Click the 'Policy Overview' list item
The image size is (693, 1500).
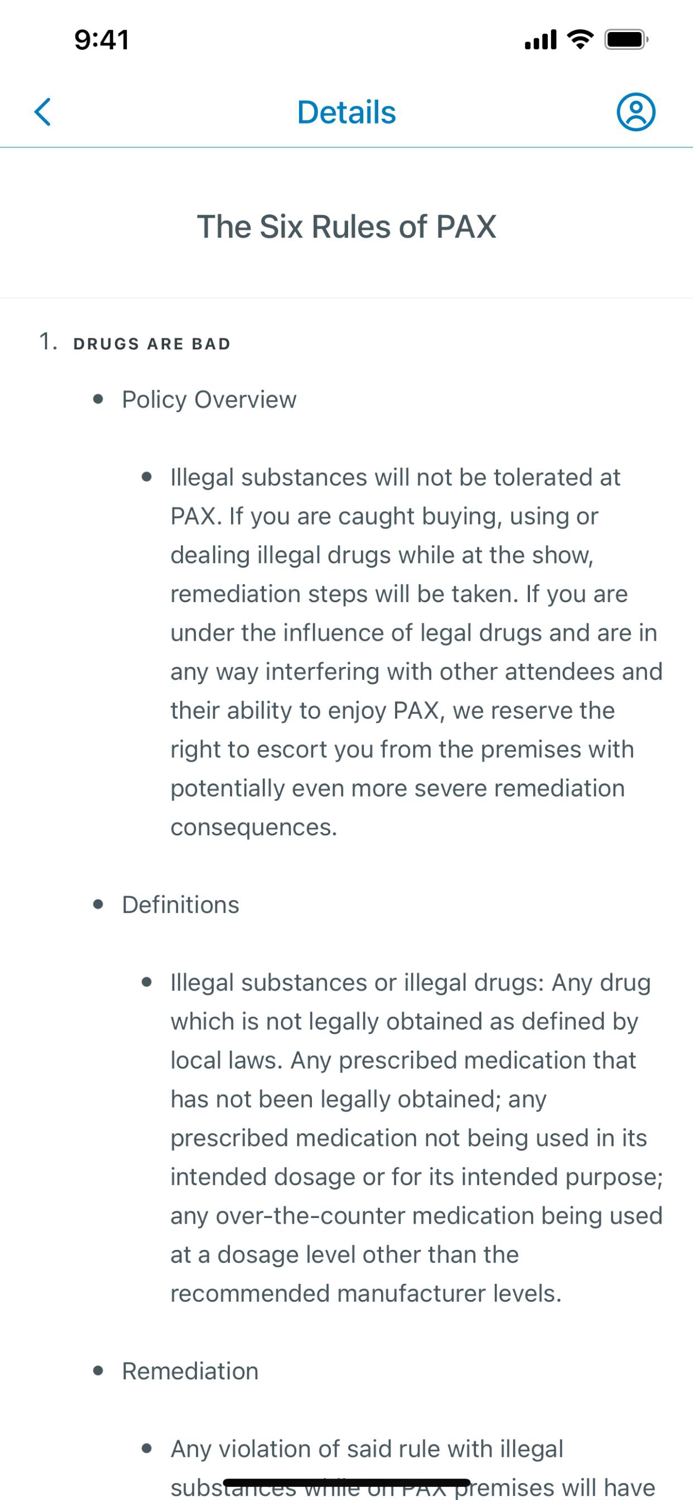209,400
